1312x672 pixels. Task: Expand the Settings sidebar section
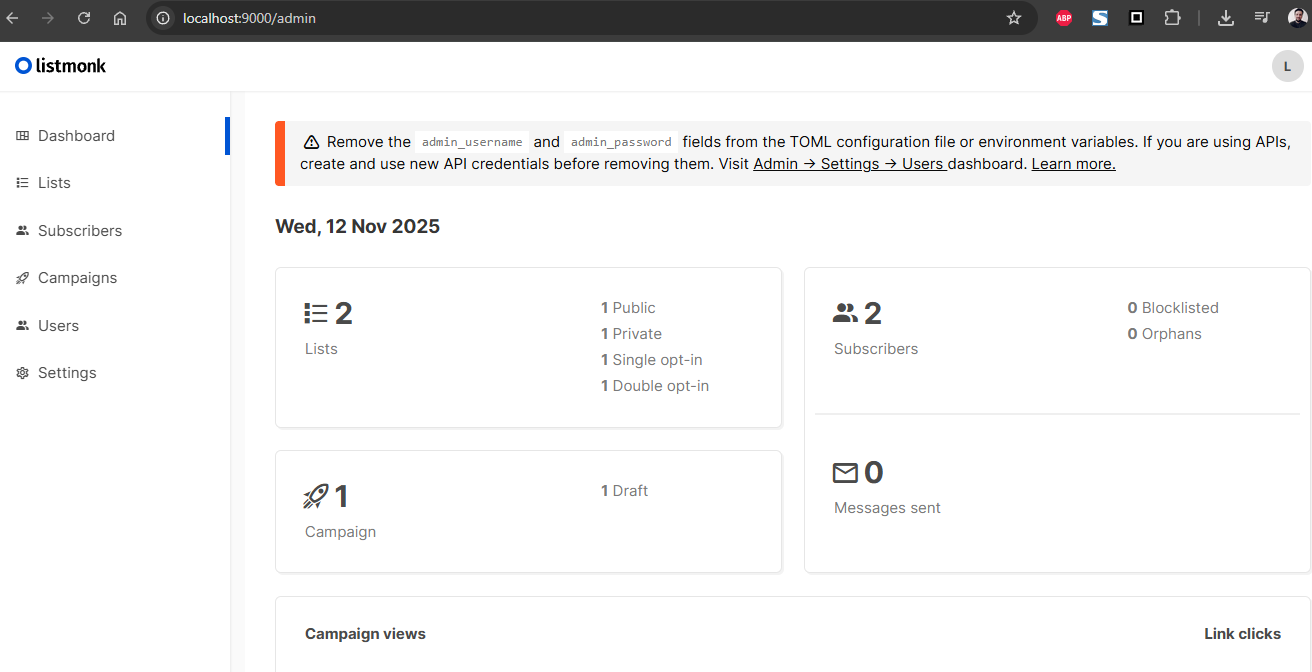coord(67,373)
